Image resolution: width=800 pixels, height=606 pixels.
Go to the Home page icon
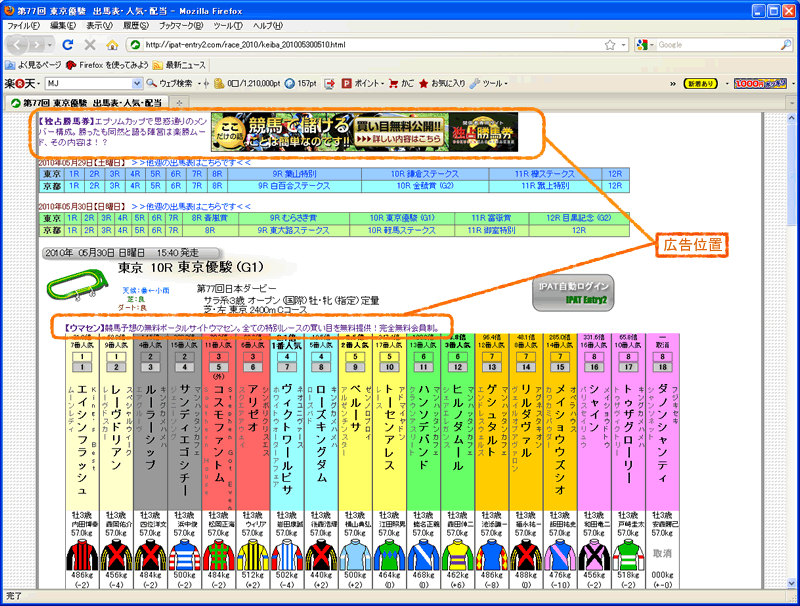coord(111,45)
